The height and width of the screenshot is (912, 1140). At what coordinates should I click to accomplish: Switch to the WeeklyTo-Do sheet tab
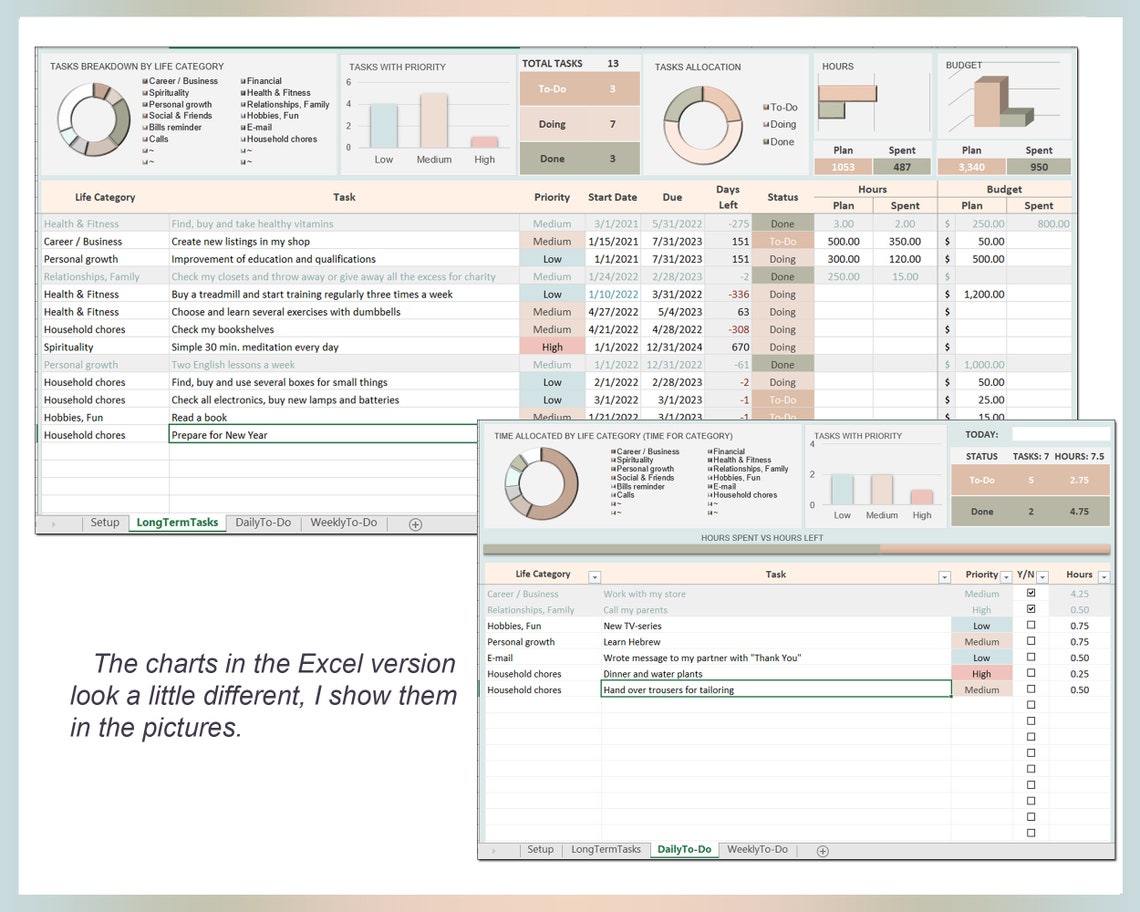coord(343,523)
